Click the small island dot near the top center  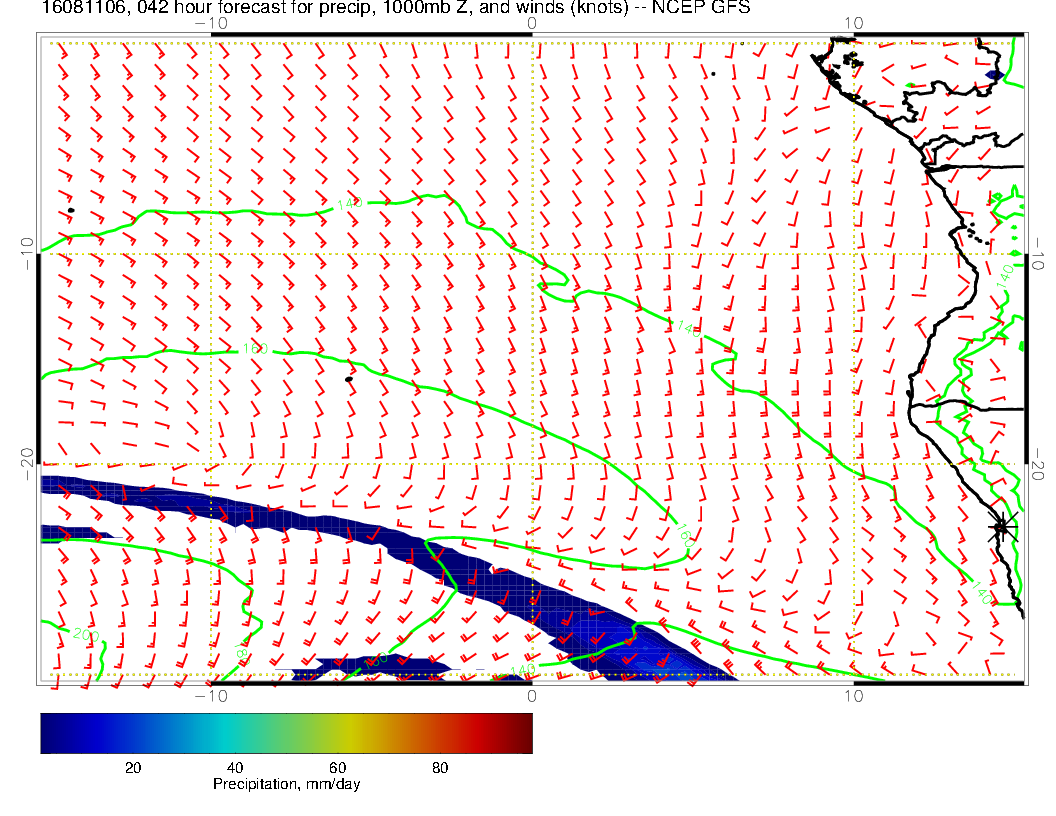click(x=713, y=73)
